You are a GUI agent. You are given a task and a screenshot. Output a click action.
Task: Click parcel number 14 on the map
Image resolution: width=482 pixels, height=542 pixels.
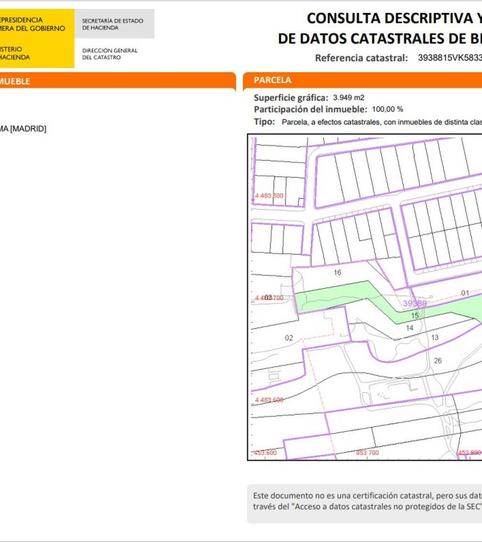click(410, 328)
